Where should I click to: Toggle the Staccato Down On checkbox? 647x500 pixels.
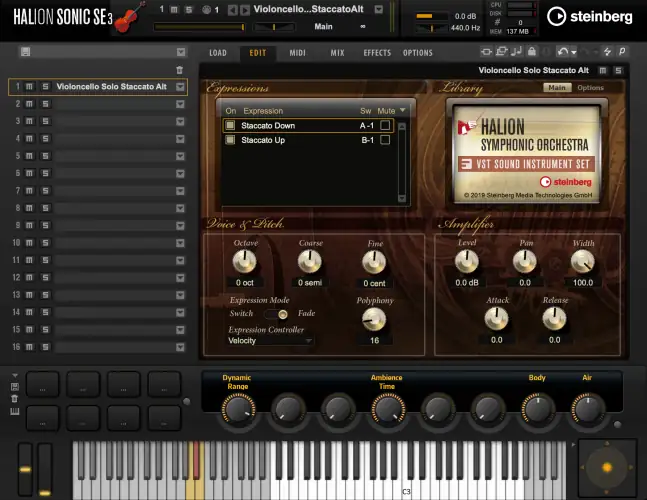click(x=230, y=126)
